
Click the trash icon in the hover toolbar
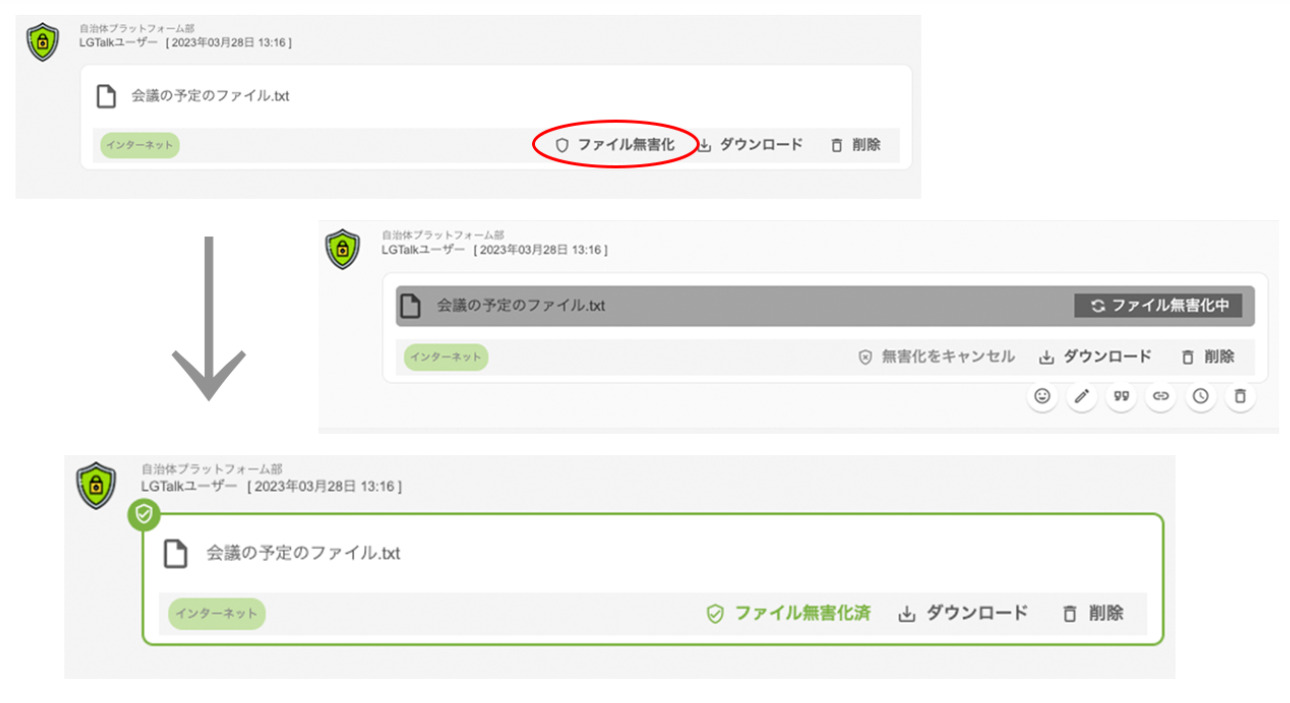click(x=1240, y=397)
